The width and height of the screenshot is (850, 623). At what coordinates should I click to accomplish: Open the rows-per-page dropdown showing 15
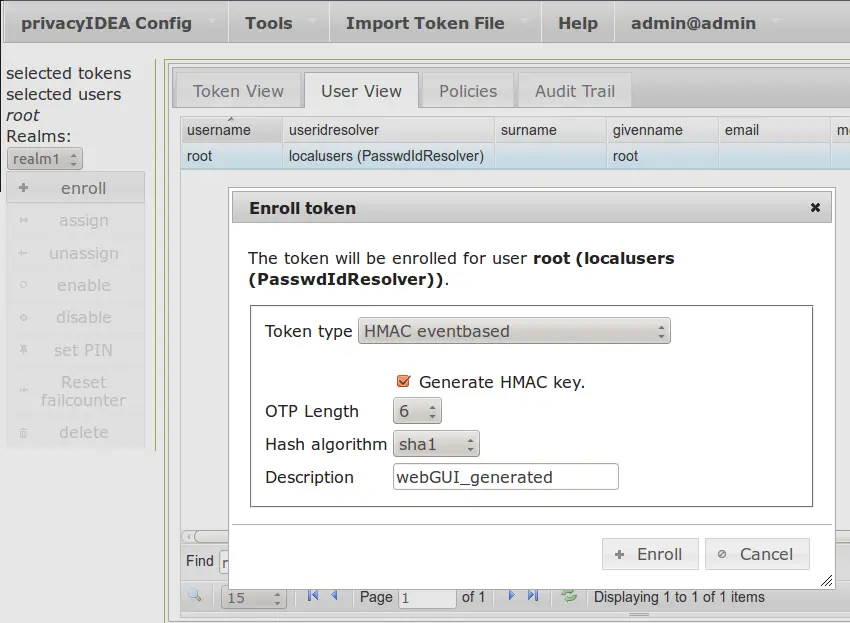pyautogui.click(x=253, y=598)
